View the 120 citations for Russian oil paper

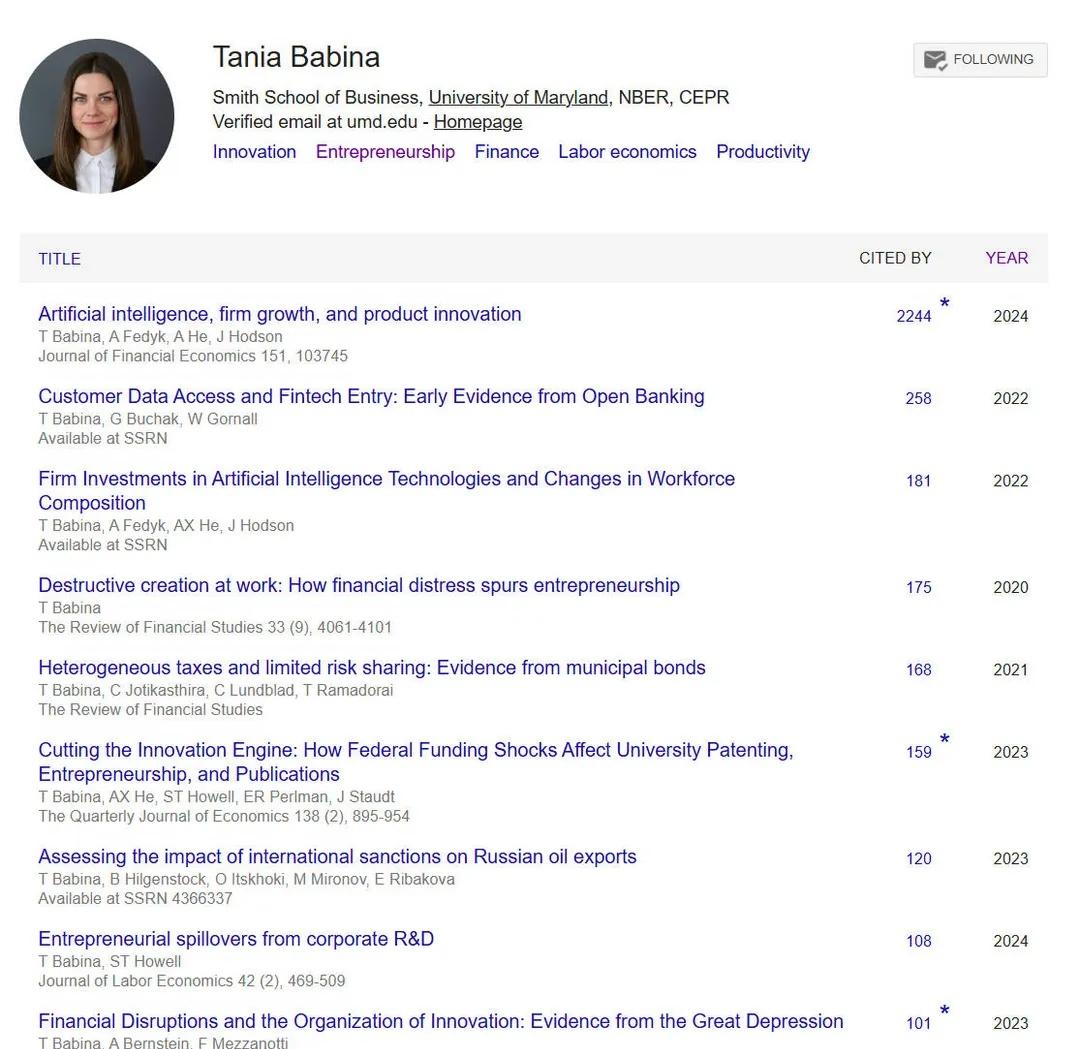pos(918,859)
